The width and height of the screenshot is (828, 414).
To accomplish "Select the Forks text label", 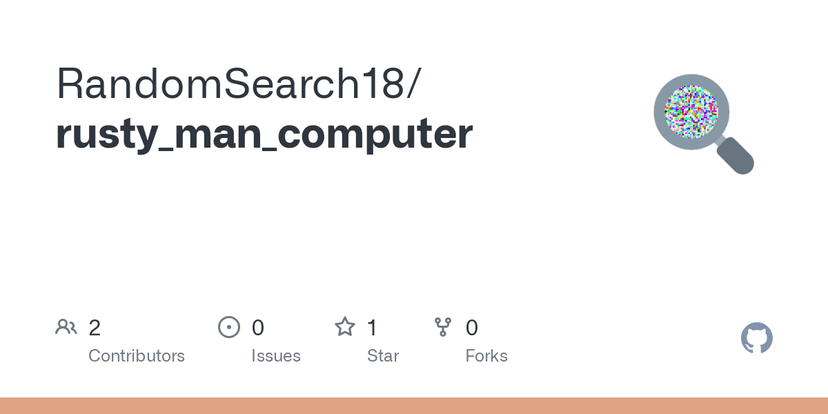I will coord(486,356).
